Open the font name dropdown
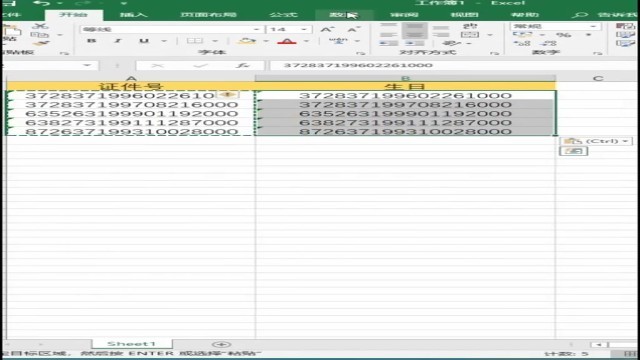The height and width of the screenshot is (360, 640). (x=256, y=29)
